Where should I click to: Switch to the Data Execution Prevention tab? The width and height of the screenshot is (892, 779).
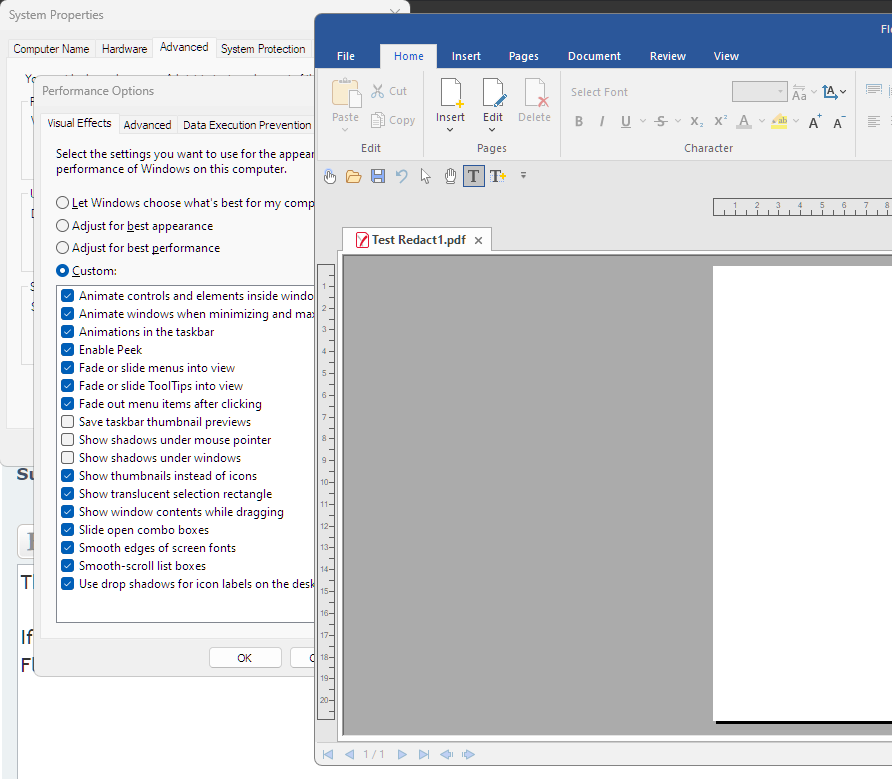[x=246, y=125]
